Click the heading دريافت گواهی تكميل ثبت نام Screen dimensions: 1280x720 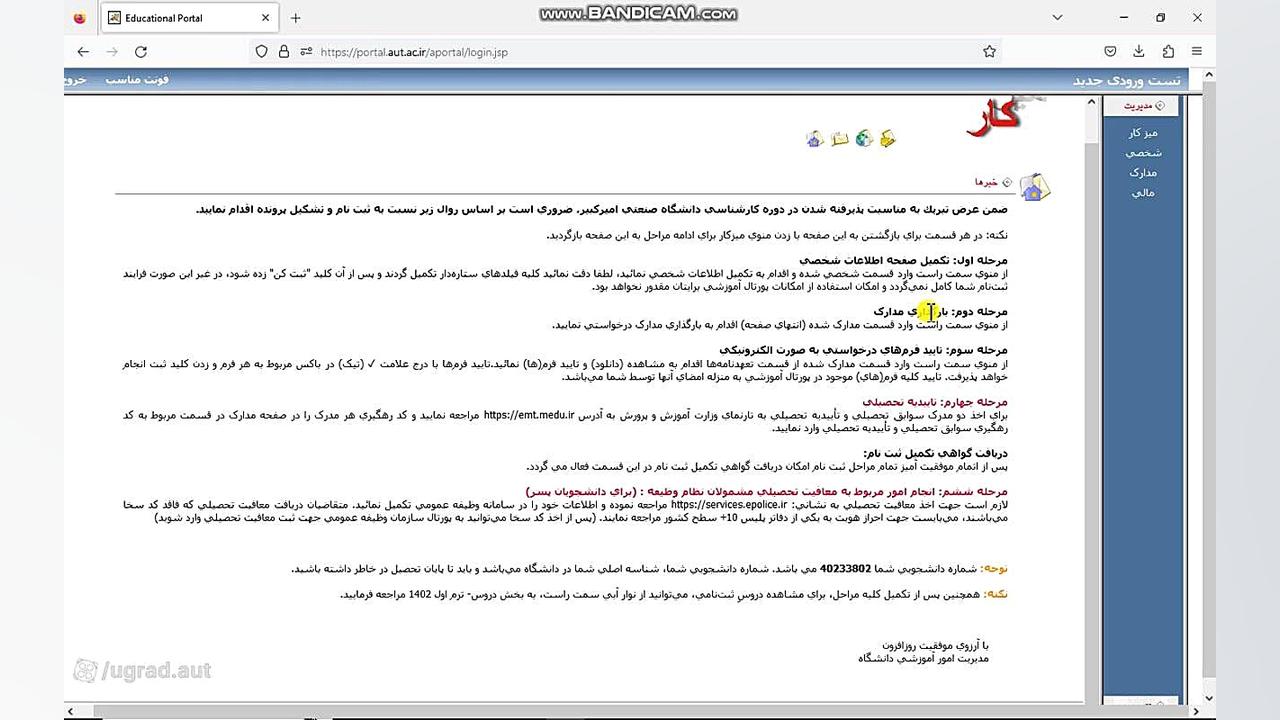(936, 454)
